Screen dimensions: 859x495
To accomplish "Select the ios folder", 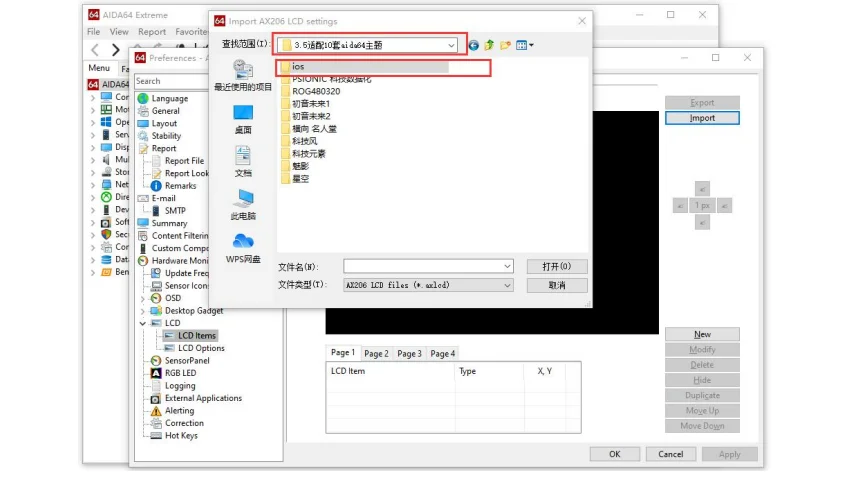I will (x=297, y=66).
